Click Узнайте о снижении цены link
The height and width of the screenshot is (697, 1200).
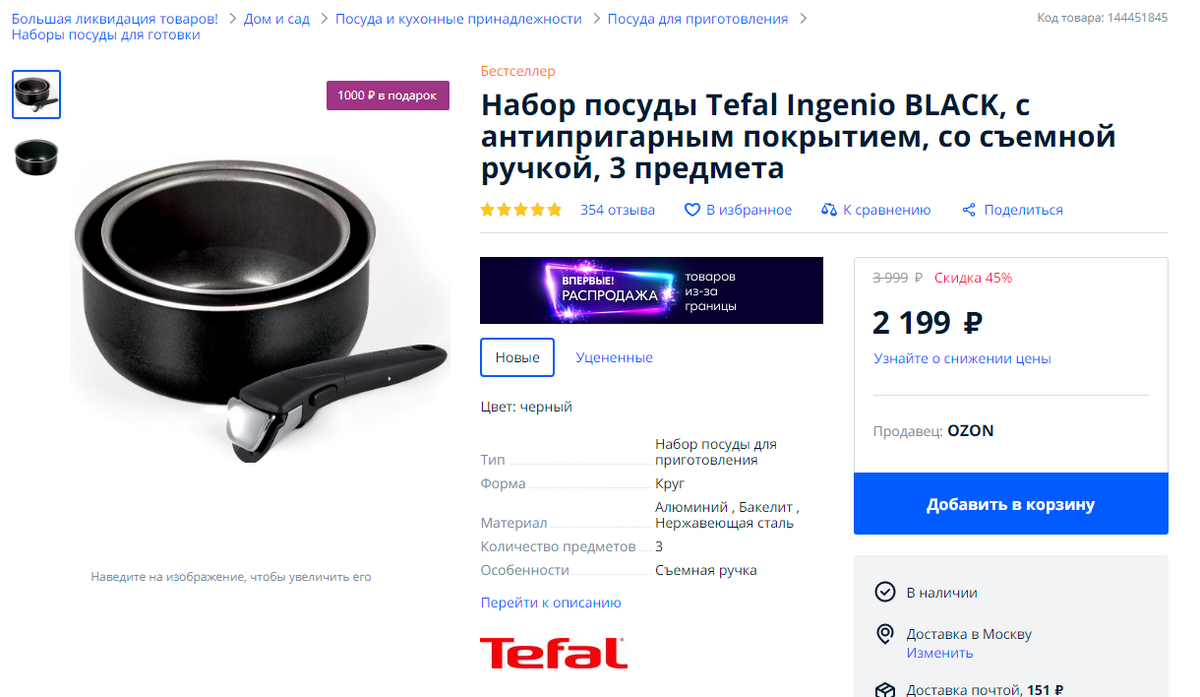[x=962, y=358]
